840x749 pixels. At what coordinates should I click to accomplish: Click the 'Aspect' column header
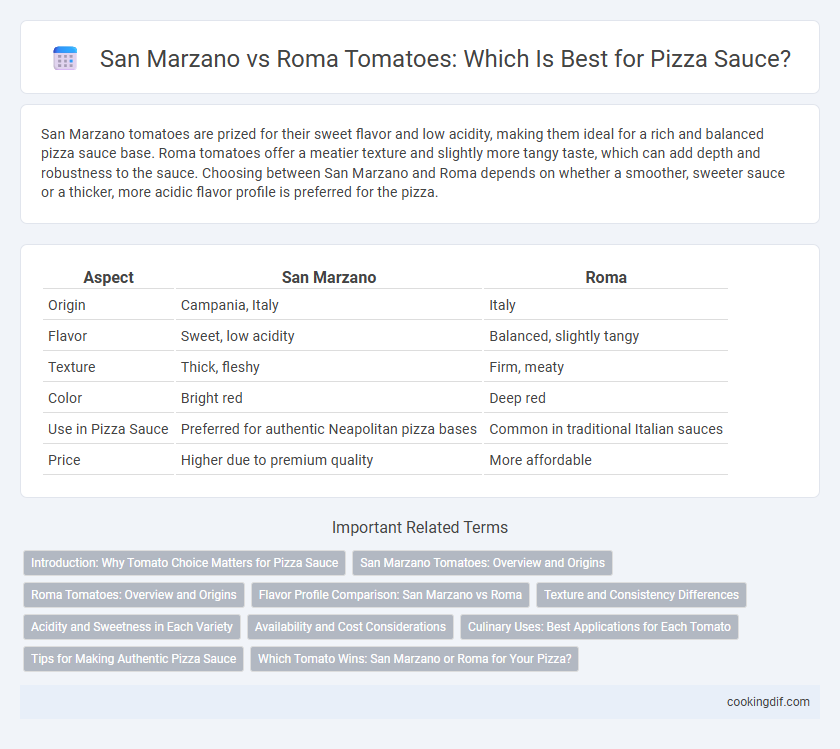(x=109, y=277)
